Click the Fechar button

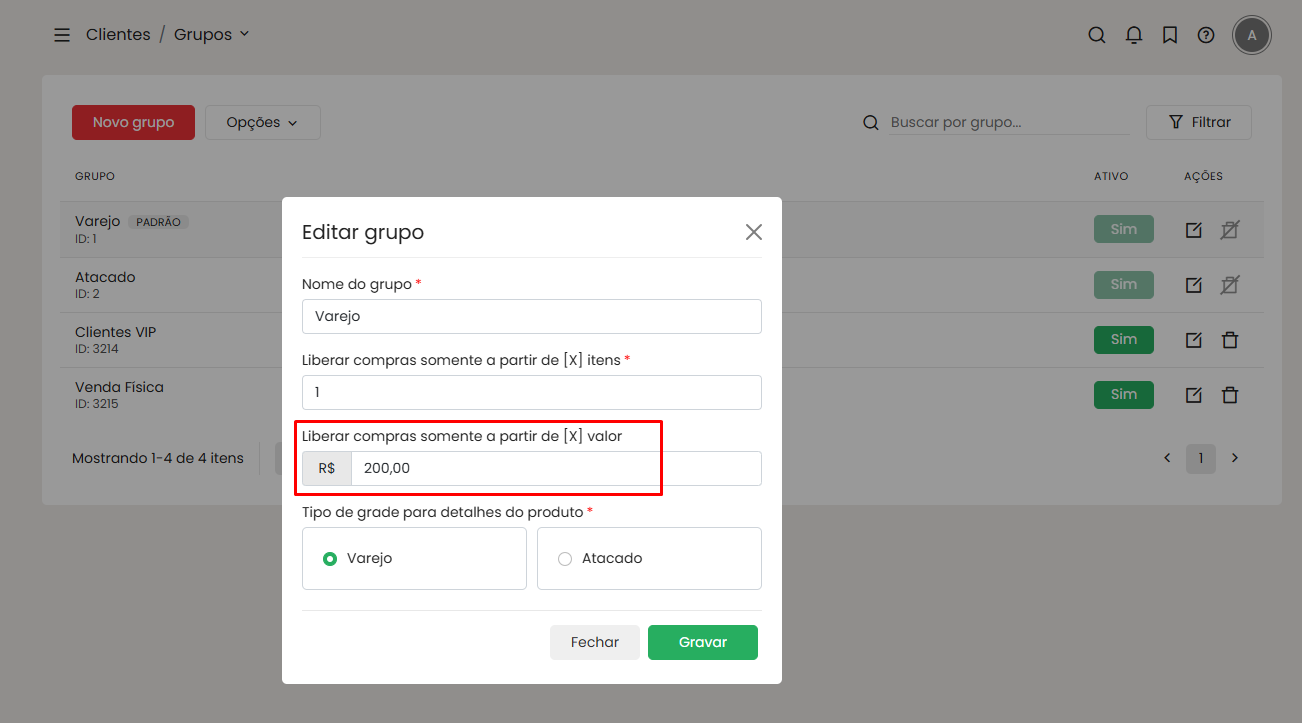pyautogui.click(x=594, y=642)
